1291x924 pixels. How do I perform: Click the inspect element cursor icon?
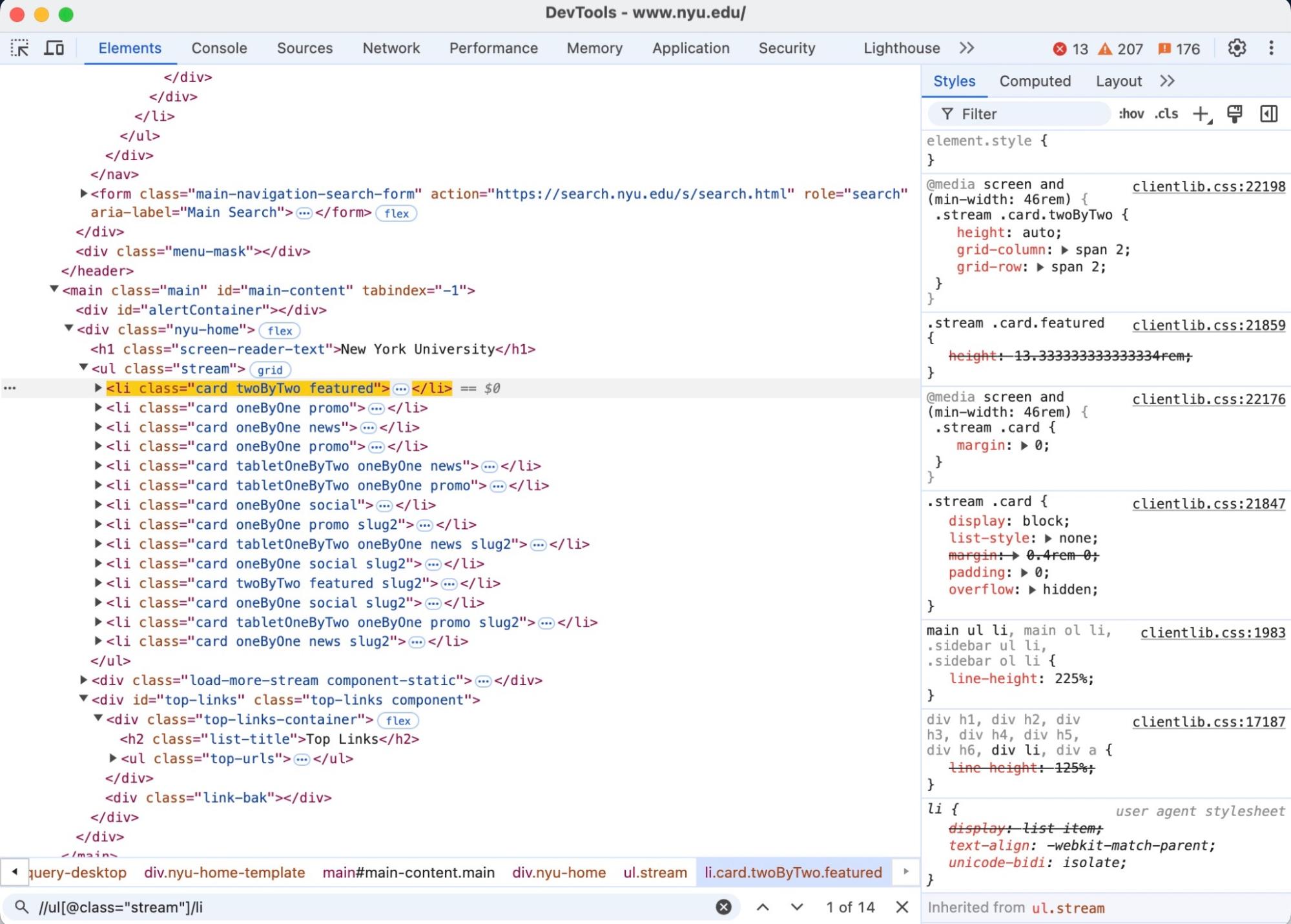(20, 48)
